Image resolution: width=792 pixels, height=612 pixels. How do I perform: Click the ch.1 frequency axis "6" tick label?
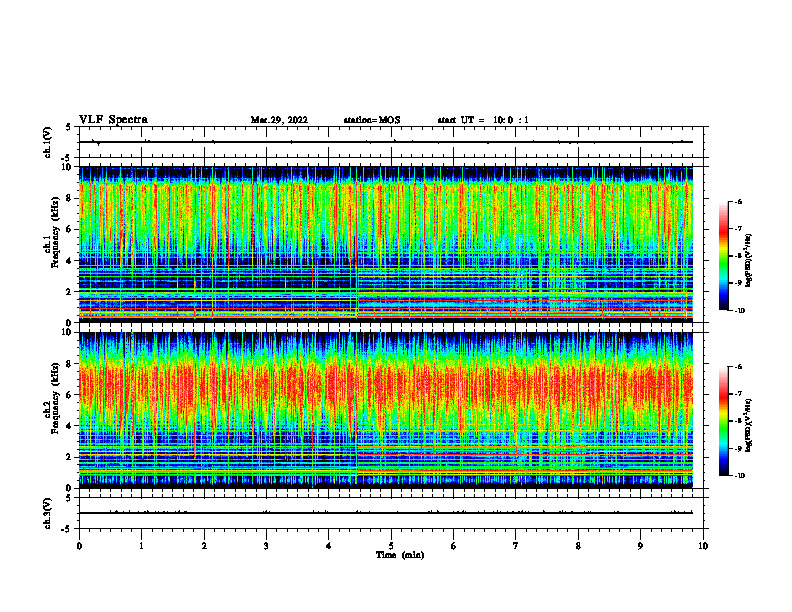tap(69, 229)
